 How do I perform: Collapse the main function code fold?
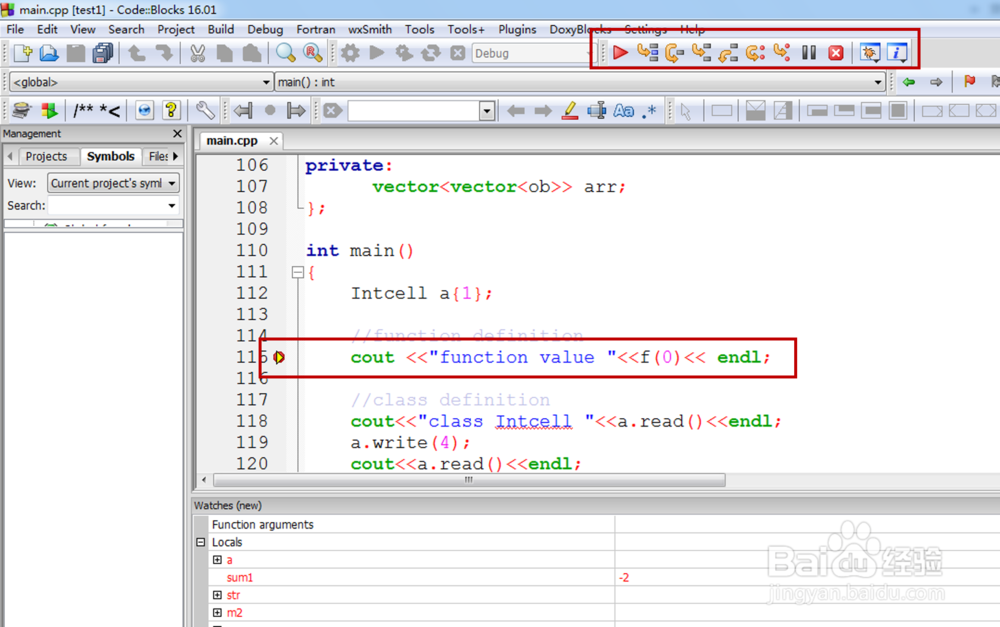[298, 272]
